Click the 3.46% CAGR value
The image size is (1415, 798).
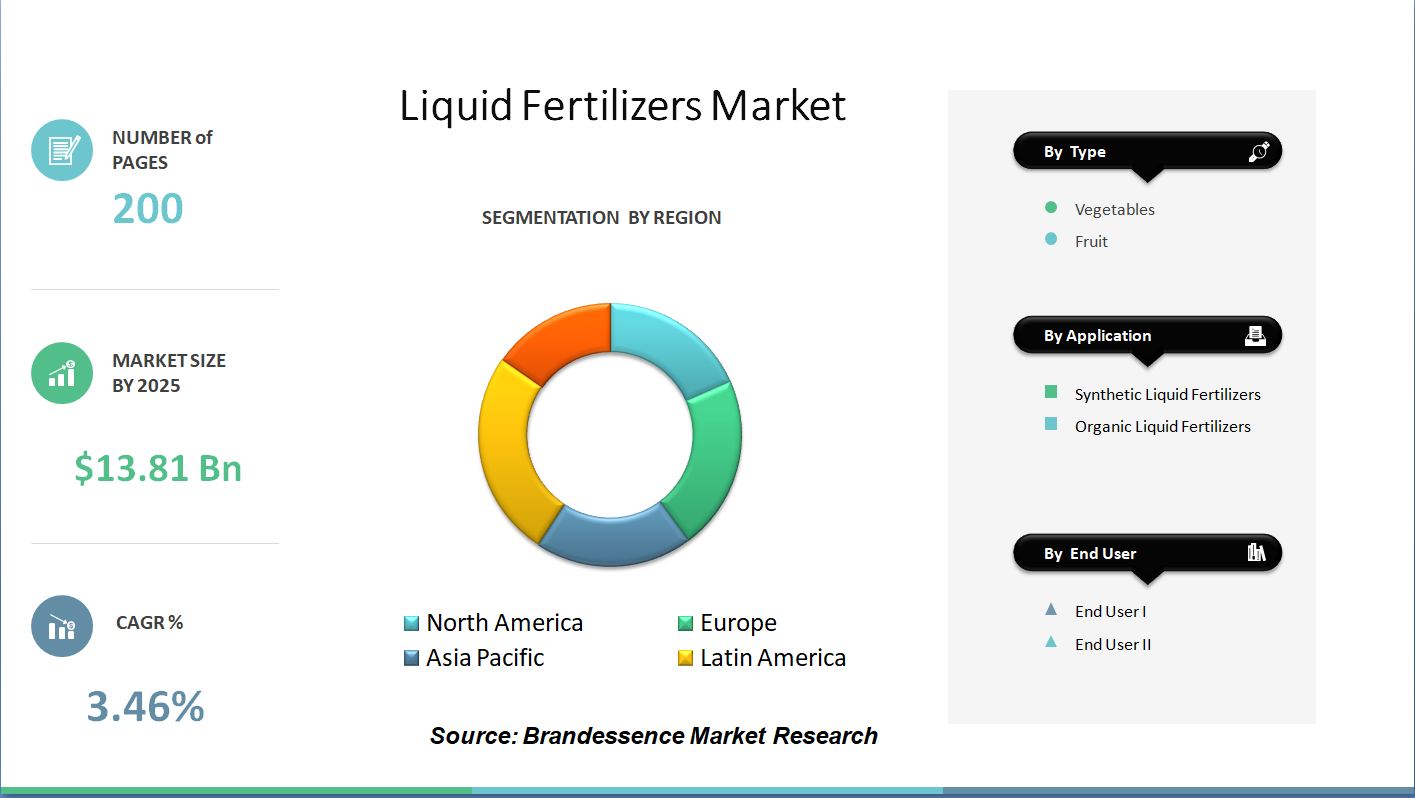[145, 706]
